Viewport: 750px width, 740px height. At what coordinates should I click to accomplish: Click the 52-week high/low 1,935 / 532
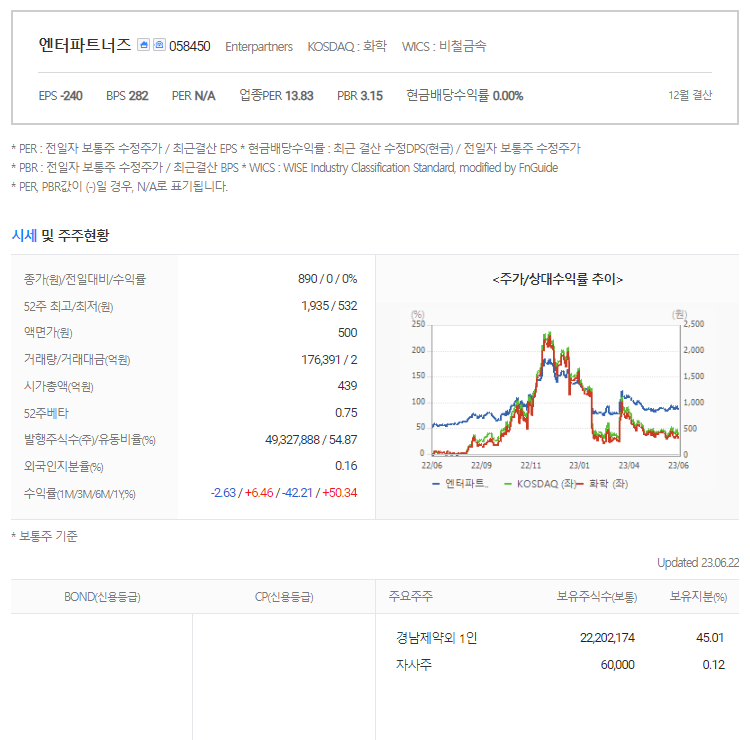pyautogui.click(x=329, y=306)
